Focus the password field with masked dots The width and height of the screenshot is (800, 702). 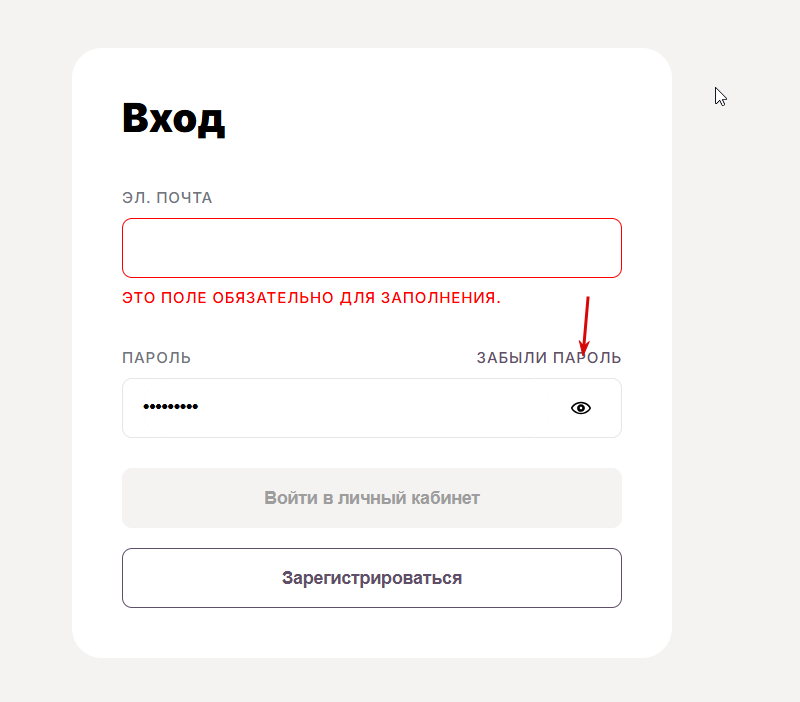[x=340, y=408]
